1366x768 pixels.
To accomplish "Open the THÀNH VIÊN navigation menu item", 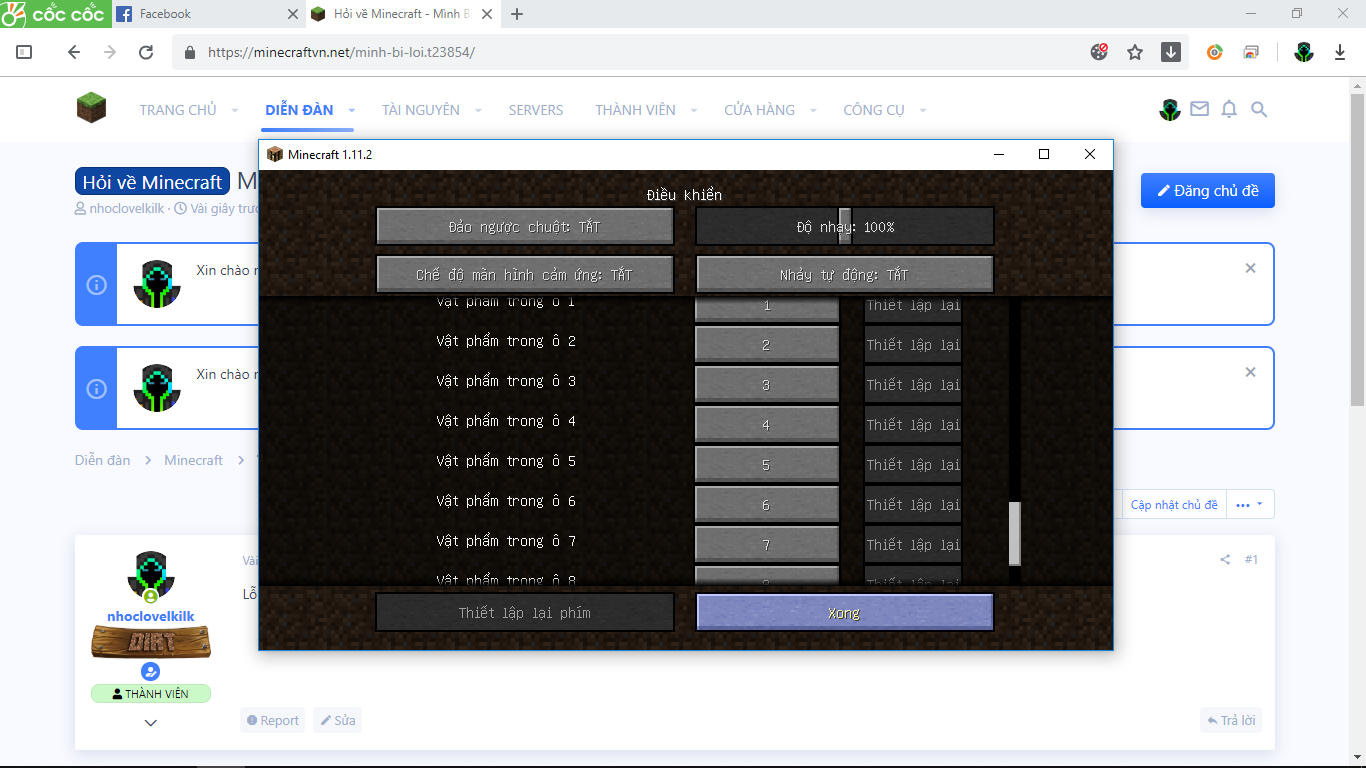I will click(x=635, y=110).
